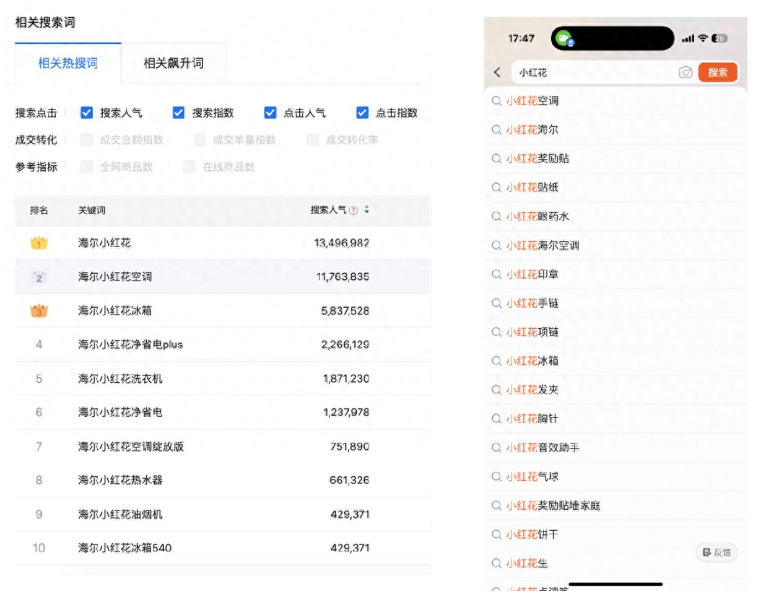Enable the 成交单量指数 checkbox

pyautogui.click(x=199, y=140)
